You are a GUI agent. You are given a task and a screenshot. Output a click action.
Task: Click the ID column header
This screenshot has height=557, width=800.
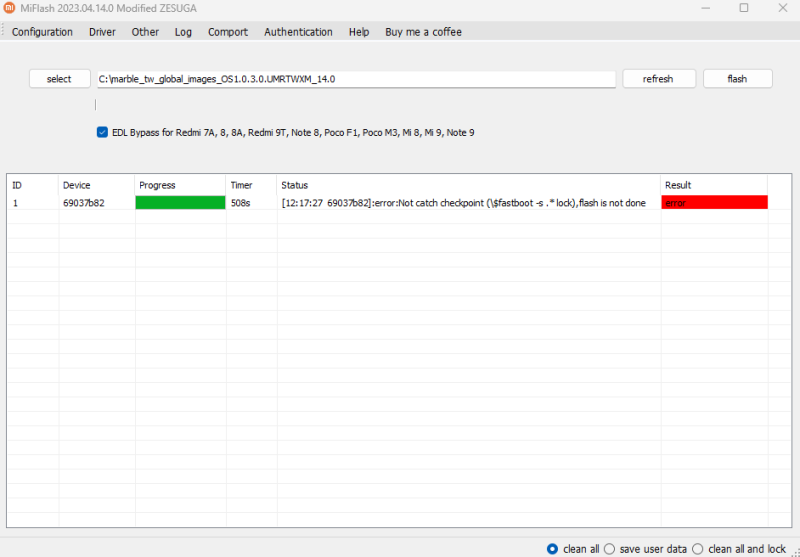tap(33, 185)
